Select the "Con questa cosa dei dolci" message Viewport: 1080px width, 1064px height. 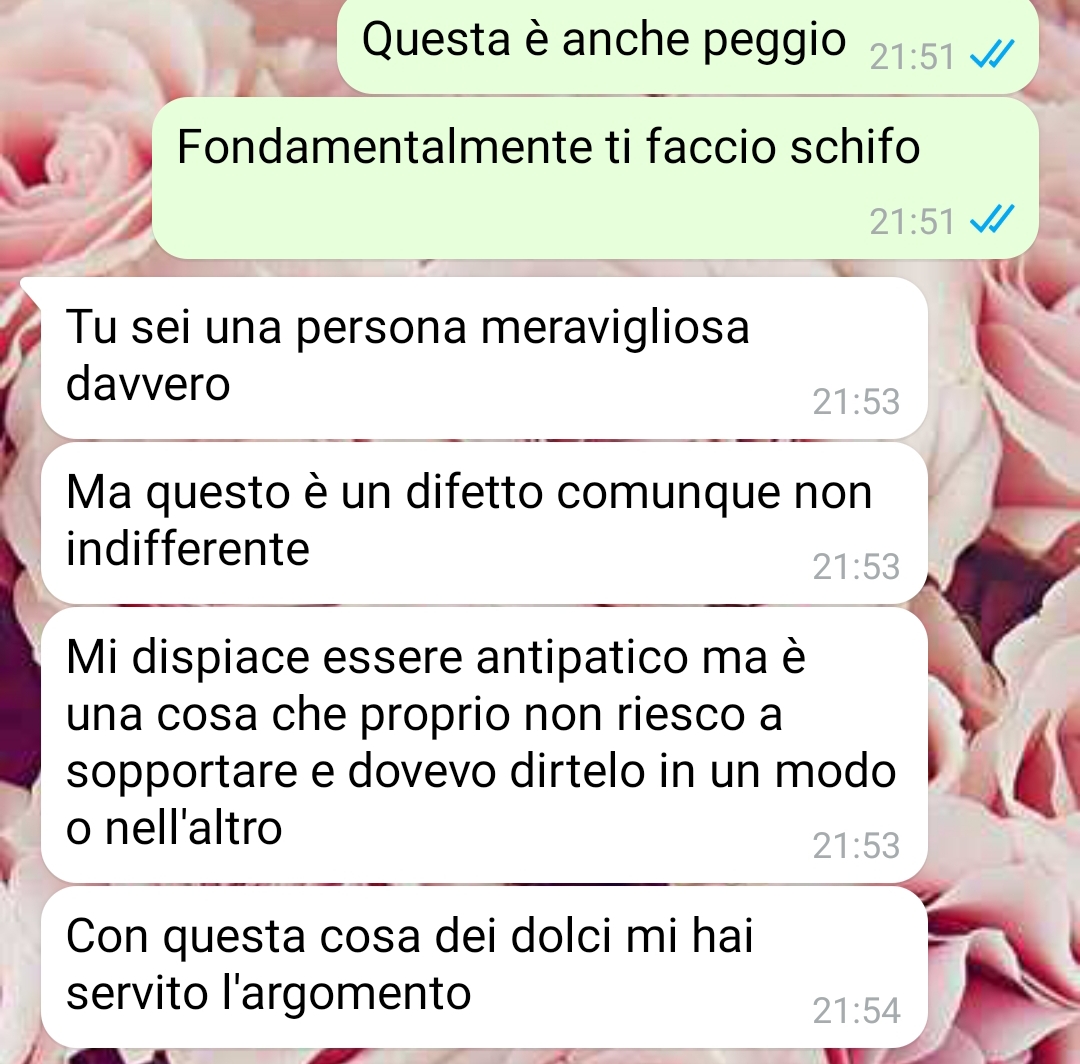[x=484, y=967]
